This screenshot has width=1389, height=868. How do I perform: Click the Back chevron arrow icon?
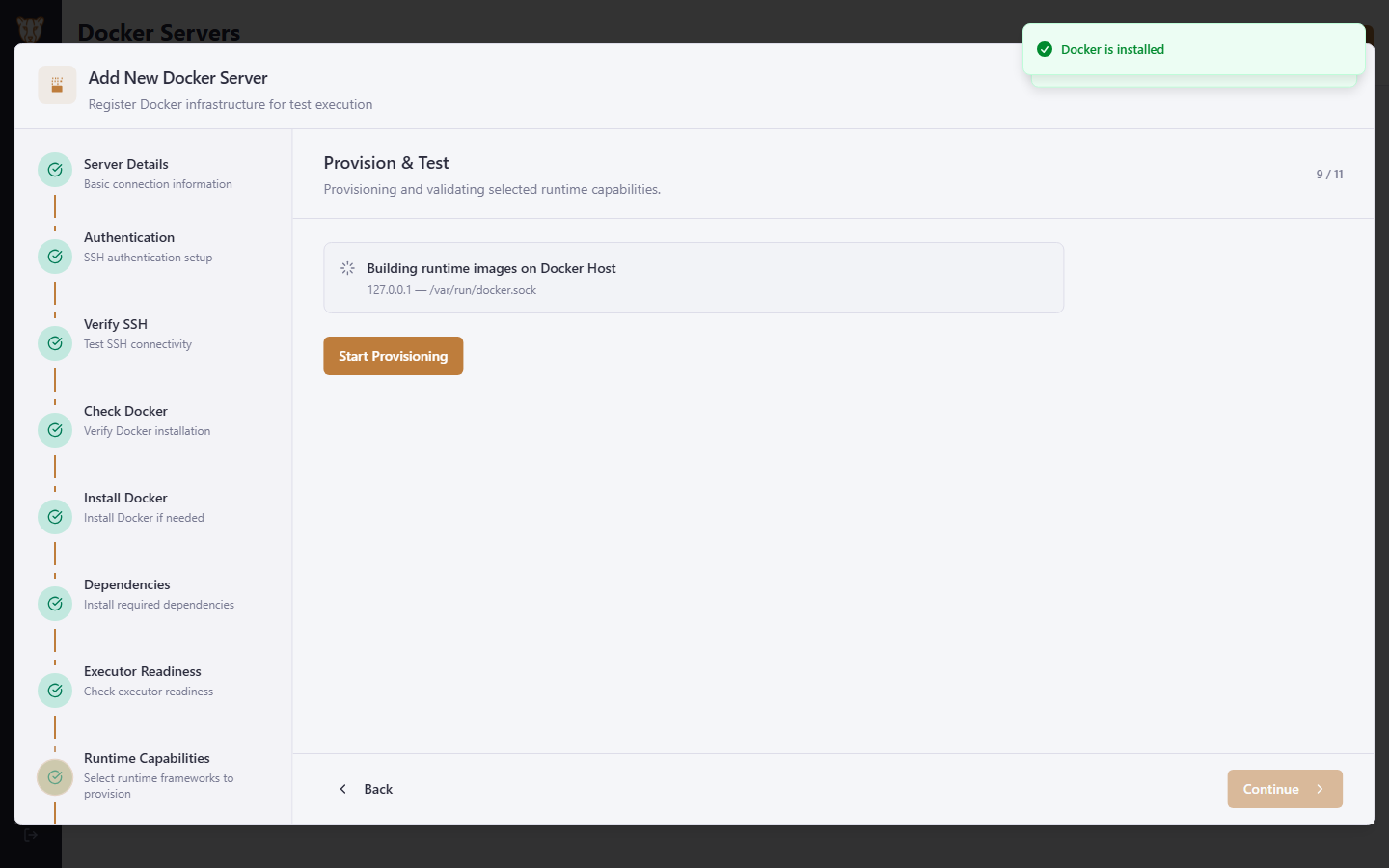click(x=342, y=789)
